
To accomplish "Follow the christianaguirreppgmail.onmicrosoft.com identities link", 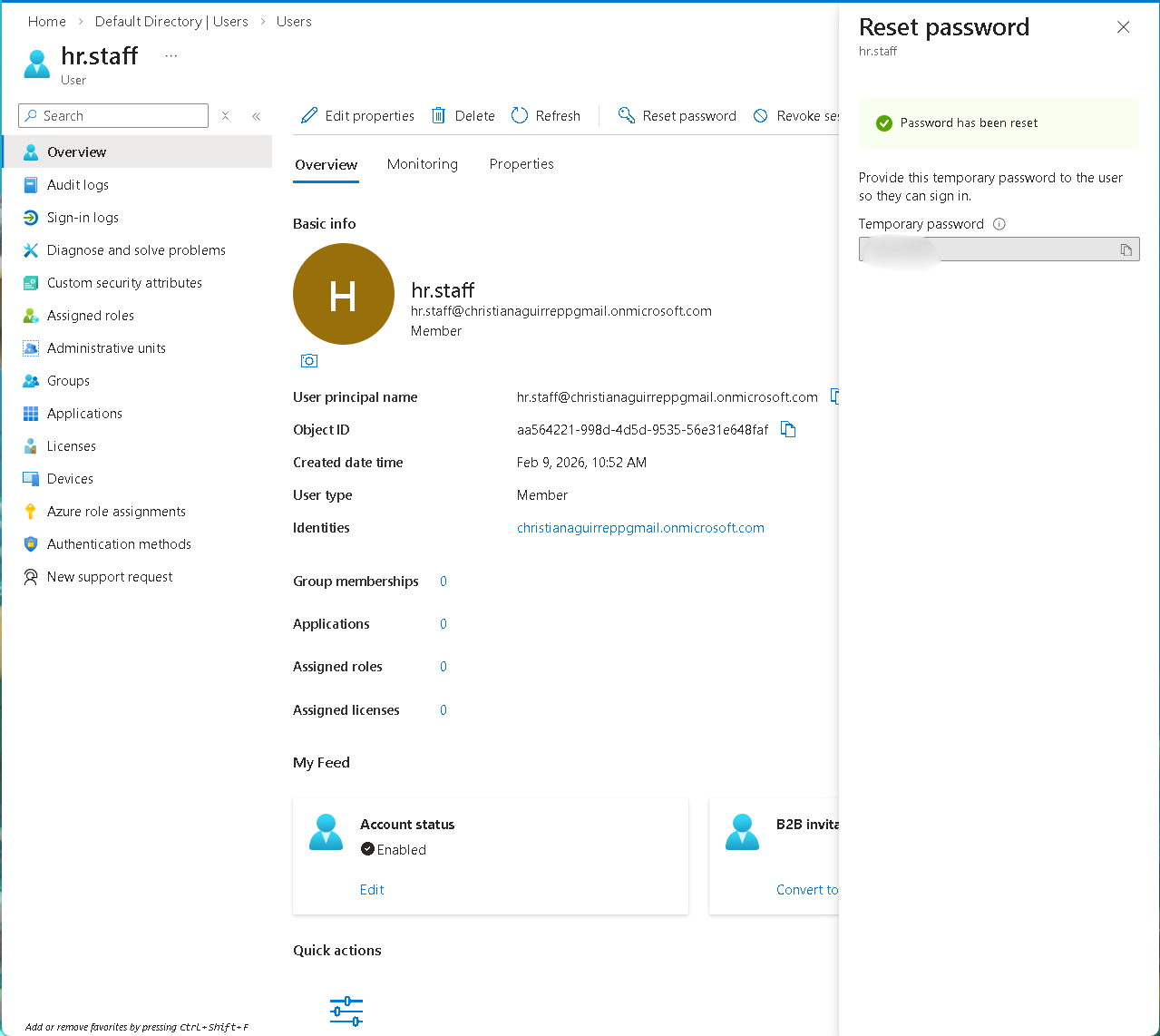I will 640,527.
